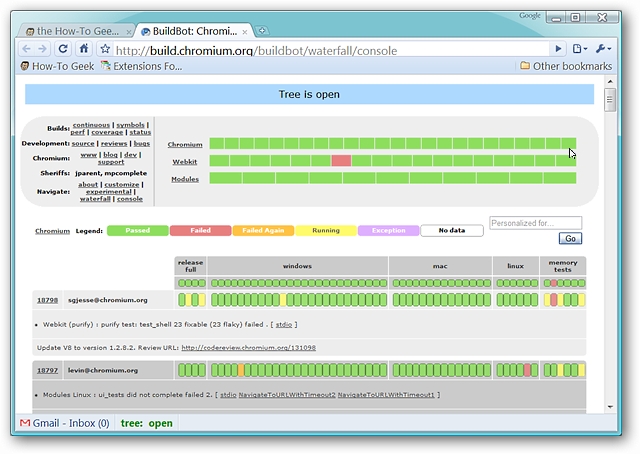
Task: Open the about navigate link
Action: click(88, 185)
